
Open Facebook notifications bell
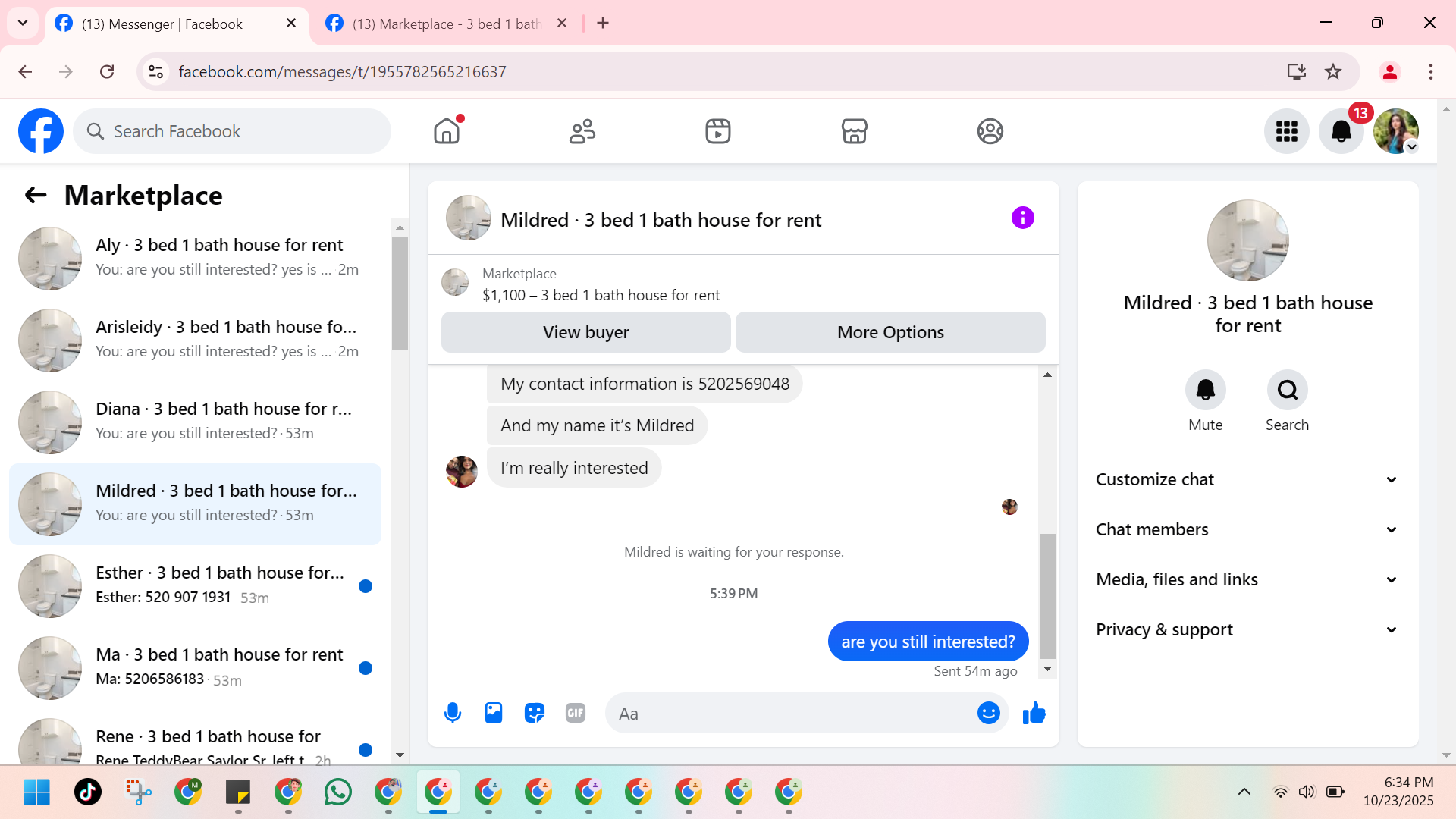pyautogui.click(x=1341, y=132)
